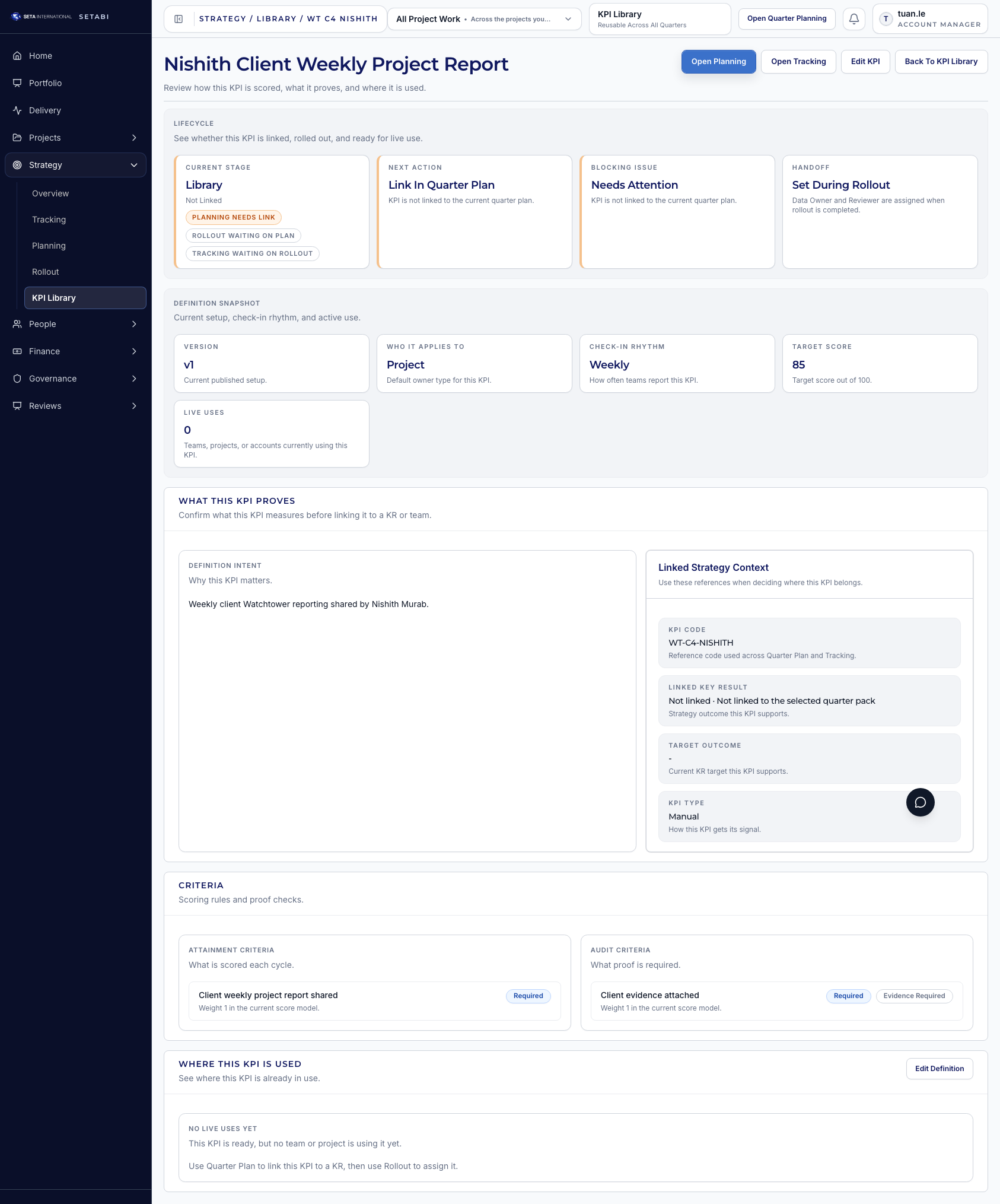Image resolution: width=1000 pixels, height=1204 pixels.
Task: Open the notification bell
Action: tap(853, 18)
